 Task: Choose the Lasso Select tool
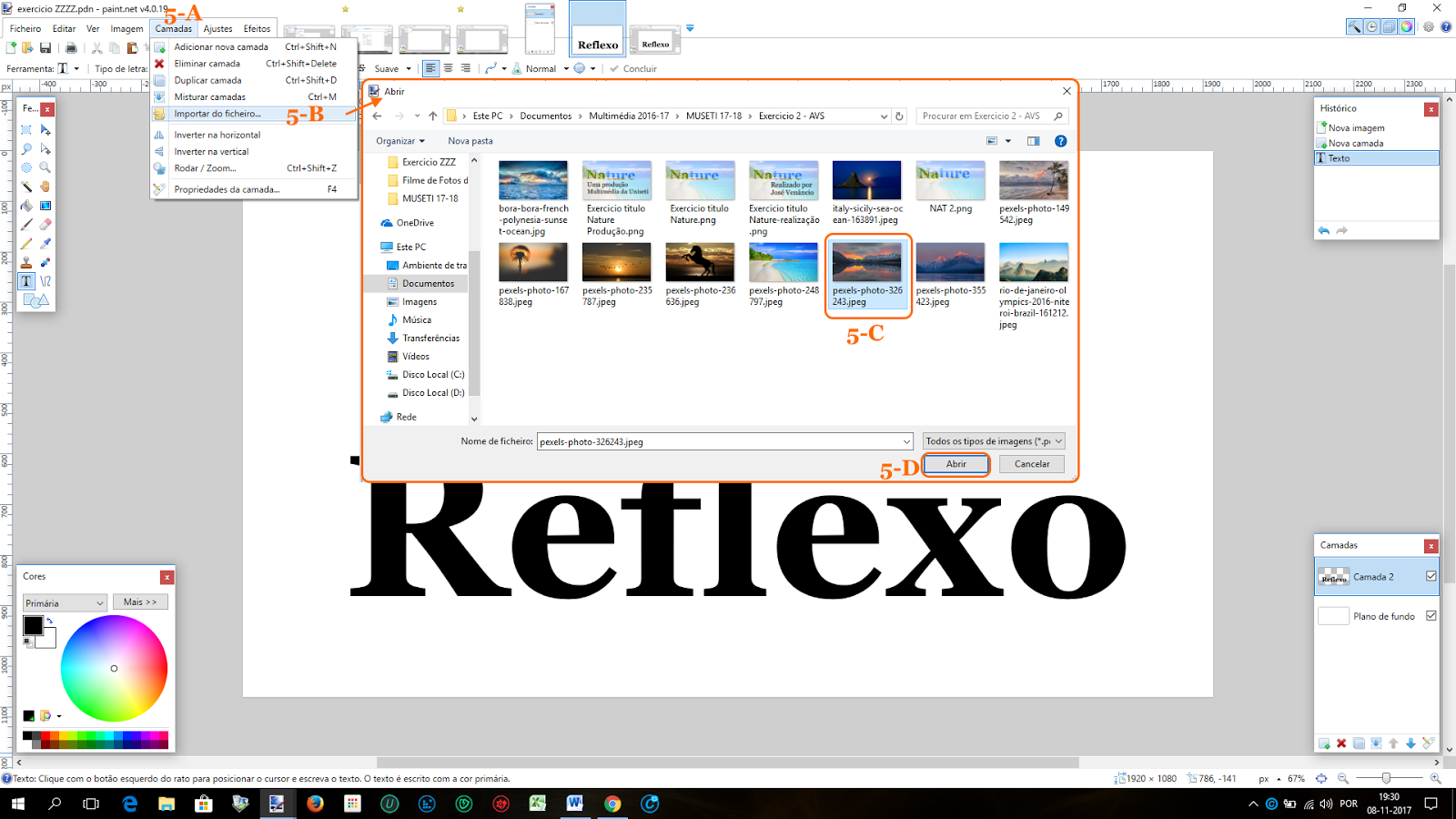tap(26, 148)
